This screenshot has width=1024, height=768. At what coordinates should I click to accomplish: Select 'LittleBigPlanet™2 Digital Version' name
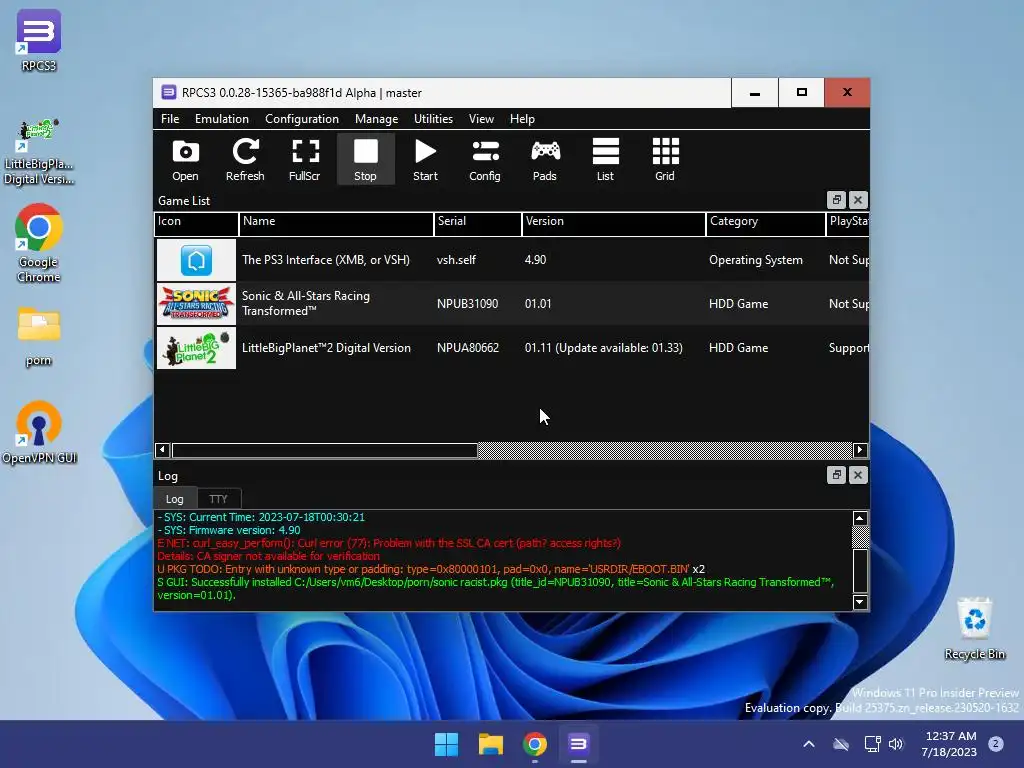pyautogui.click(x=327, y=348)
